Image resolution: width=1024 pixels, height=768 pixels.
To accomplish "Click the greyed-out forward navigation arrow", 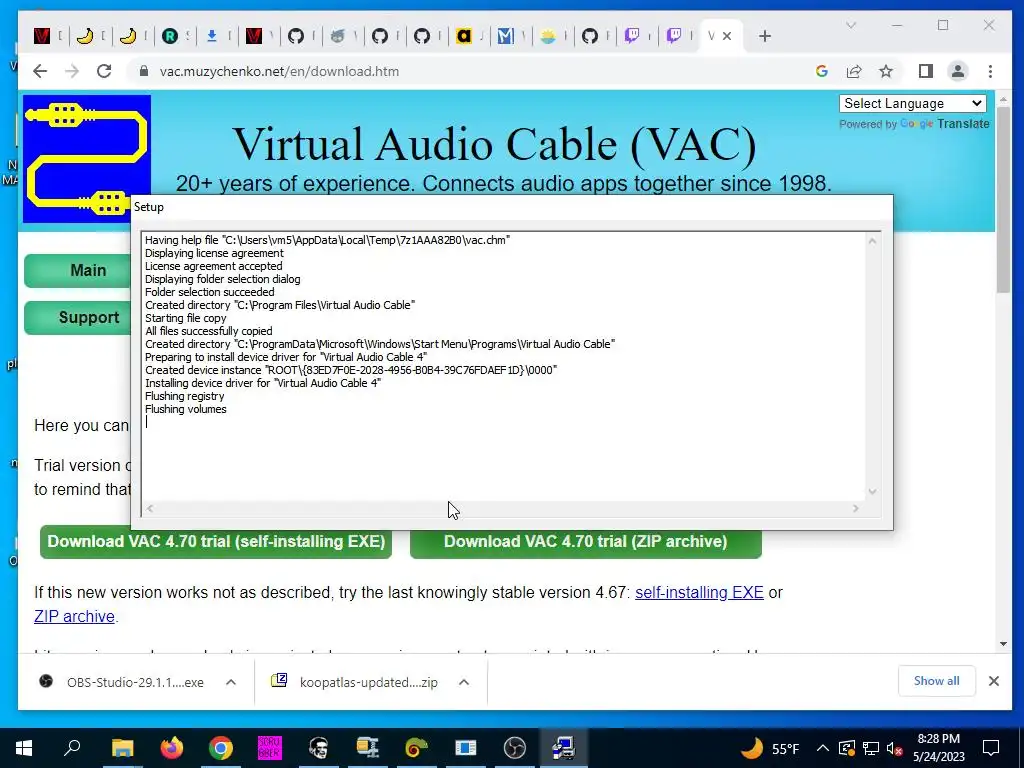I will (72, 71).
